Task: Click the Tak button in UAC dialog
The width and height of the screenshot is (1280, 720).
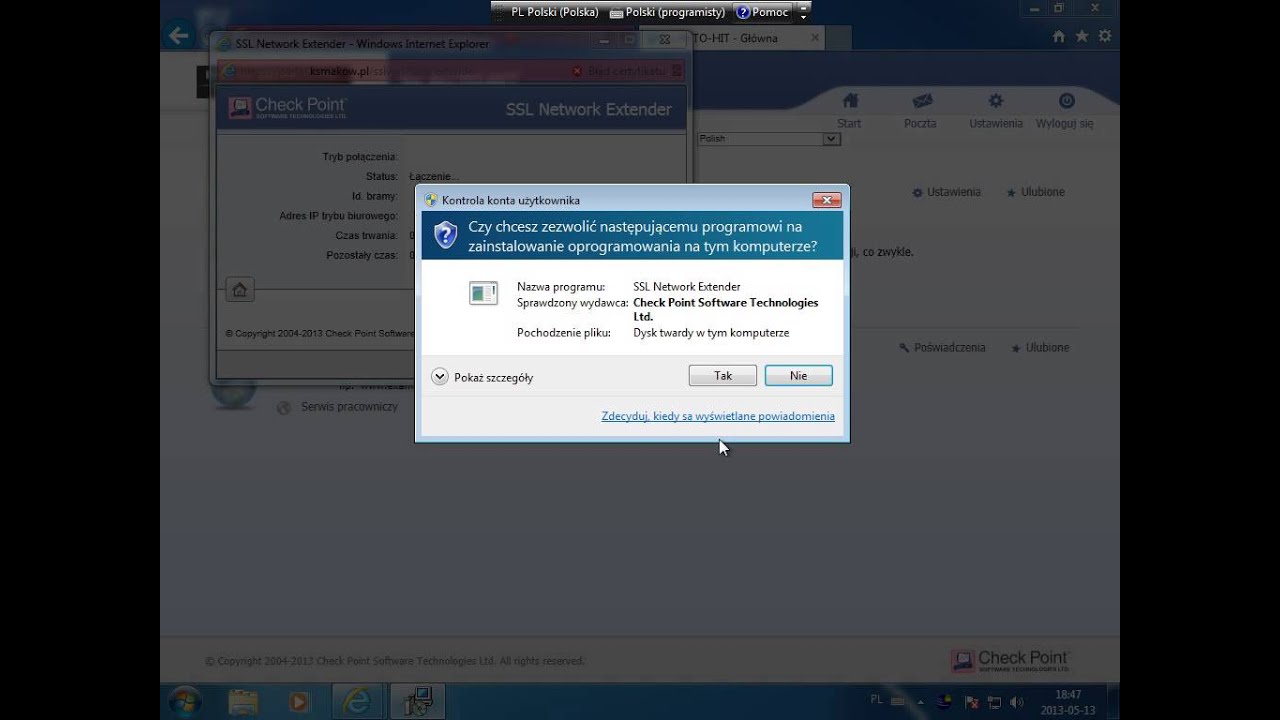Action: (723, 376)
